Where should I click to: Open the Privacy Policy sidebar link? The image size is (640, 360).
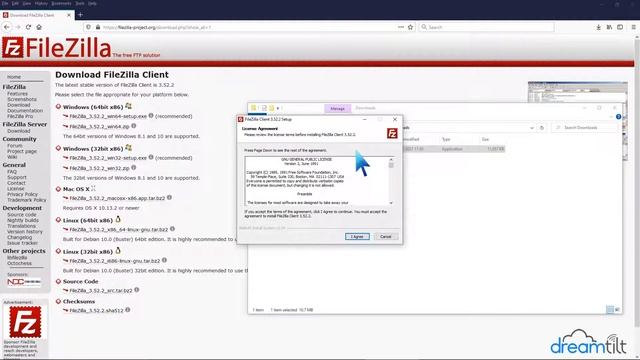(22, 194)
